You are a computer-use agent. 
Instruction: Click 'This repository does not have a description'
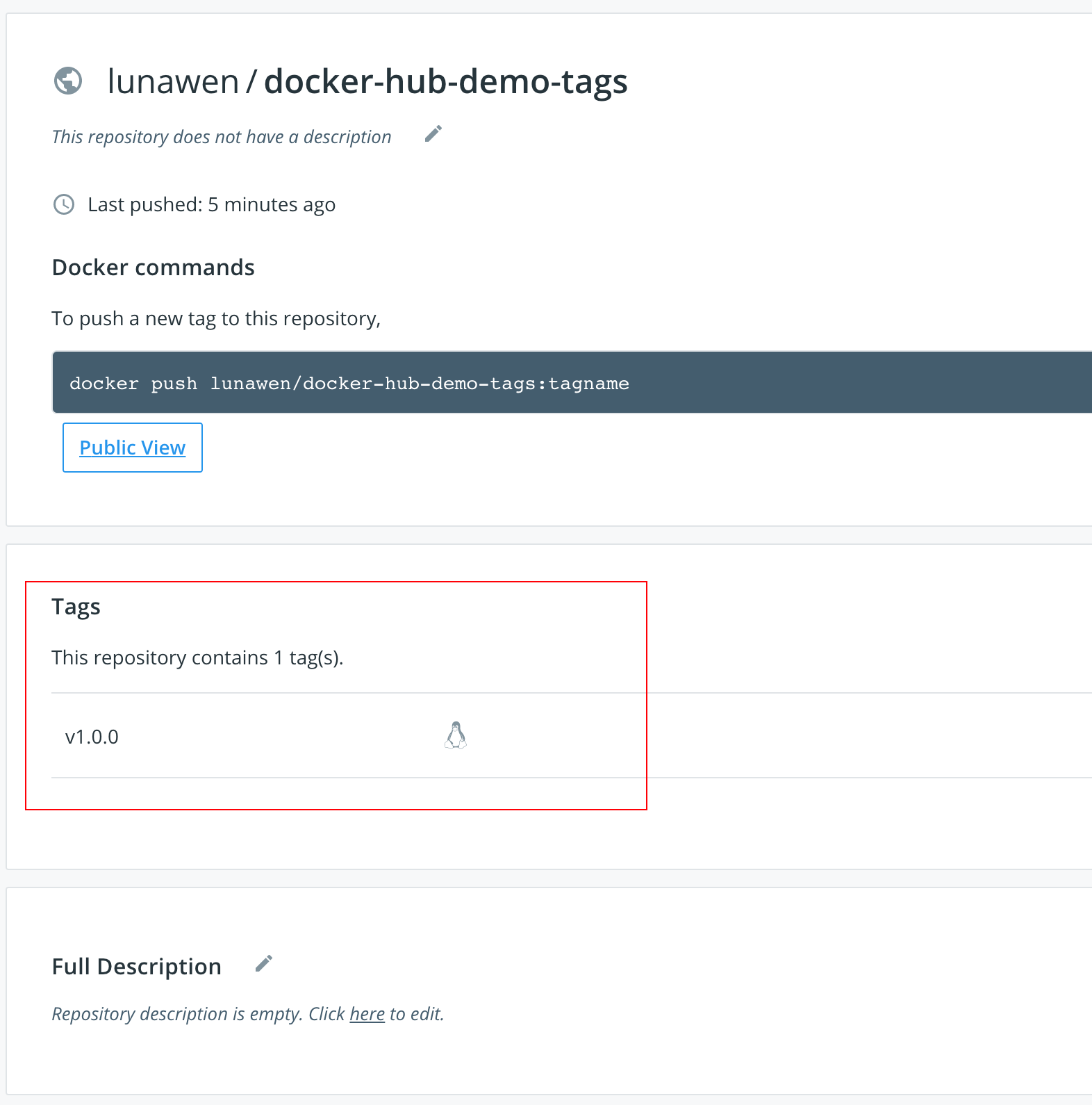click(x=222, y=137)
